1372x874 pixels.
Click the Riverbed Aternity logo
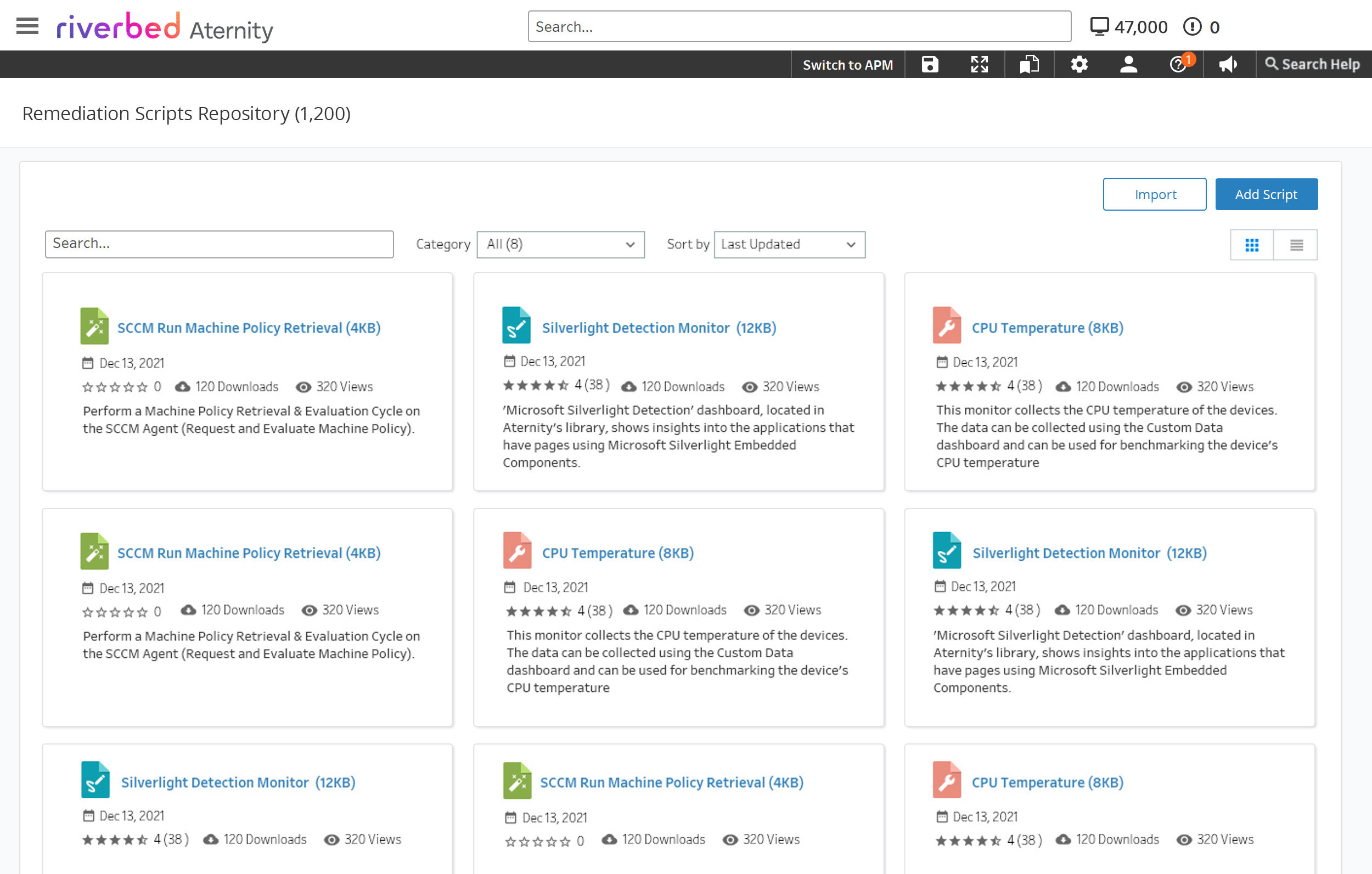tap(165, 27)
